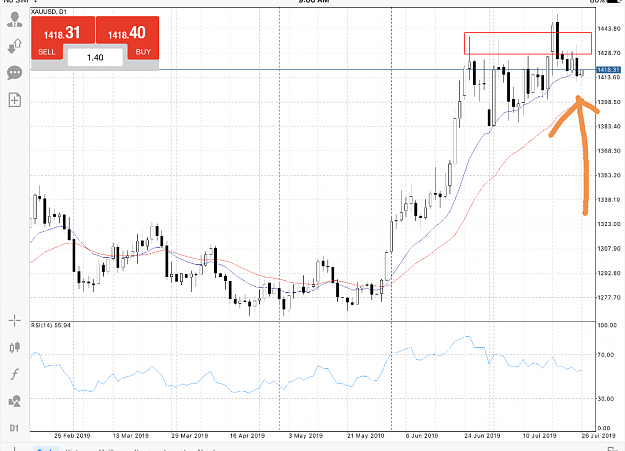Open the indicators f icon
This screenshot has width=625, height=451.
[14, 374]
